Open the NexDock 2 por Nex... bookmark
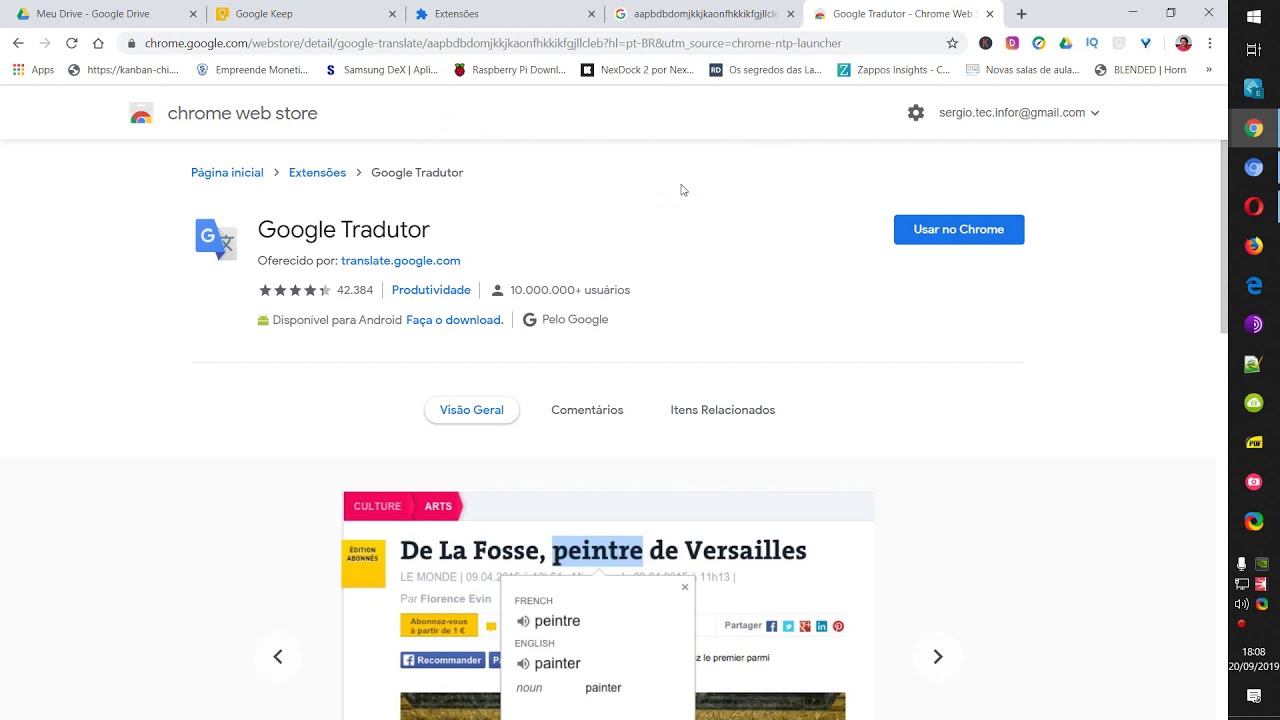The image size is (1280, 720). 638,70
